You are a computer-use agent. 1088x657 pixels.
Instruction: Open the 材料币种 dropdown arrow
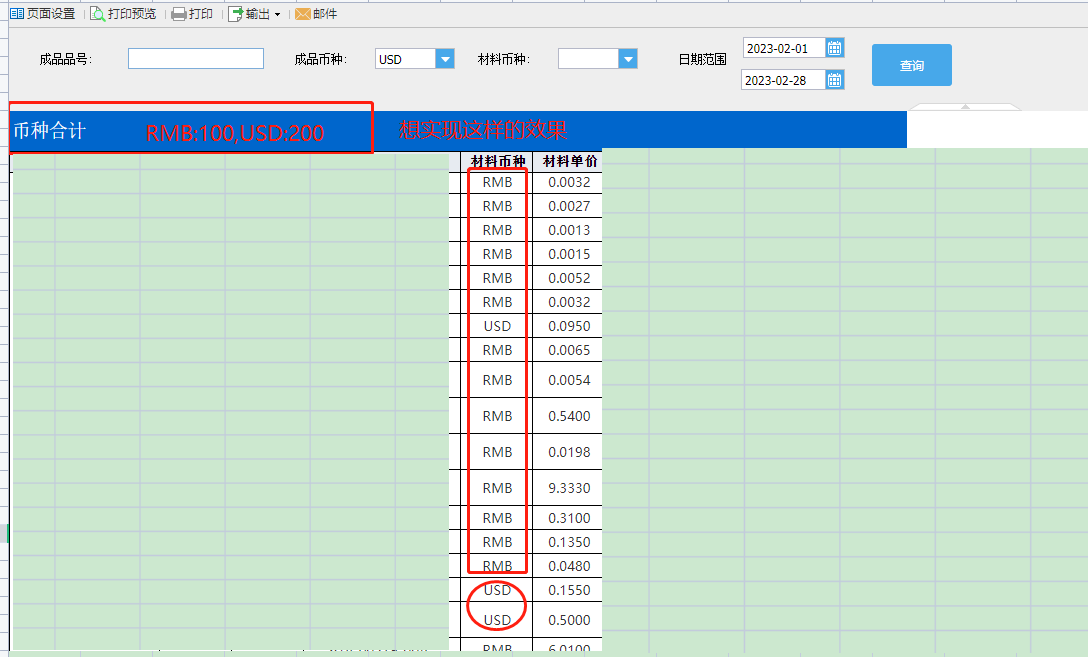(628, 59)
